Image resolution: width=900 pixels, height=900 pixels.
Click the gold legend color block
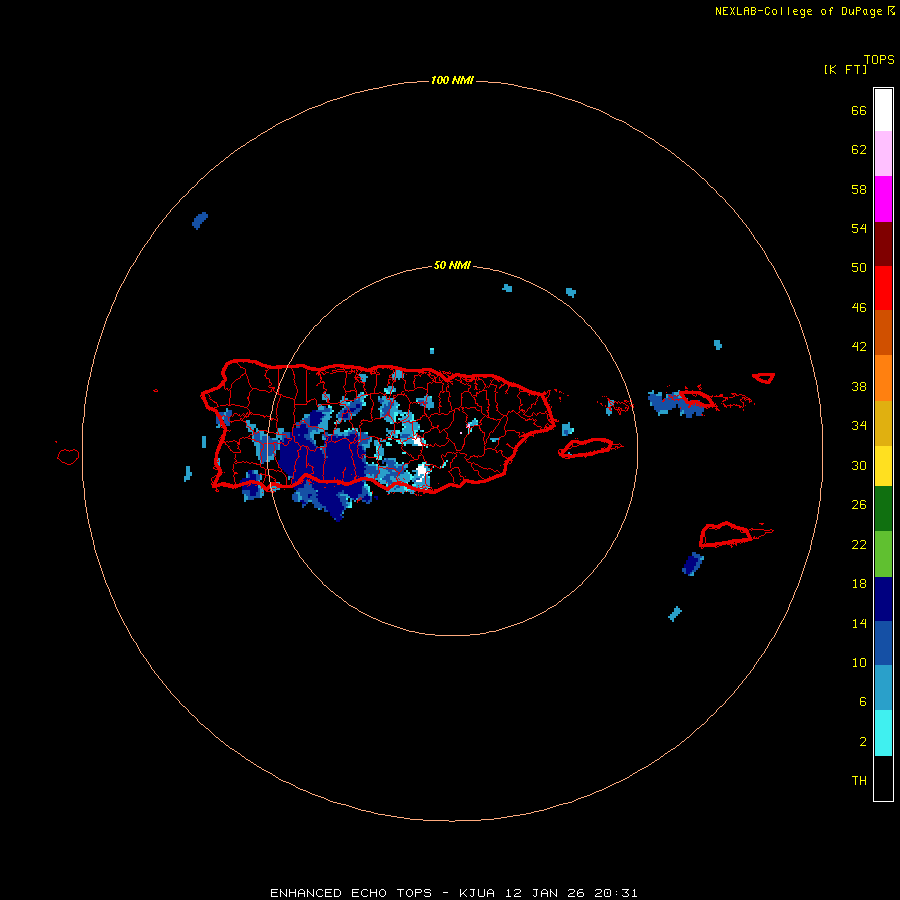point(883,423)
